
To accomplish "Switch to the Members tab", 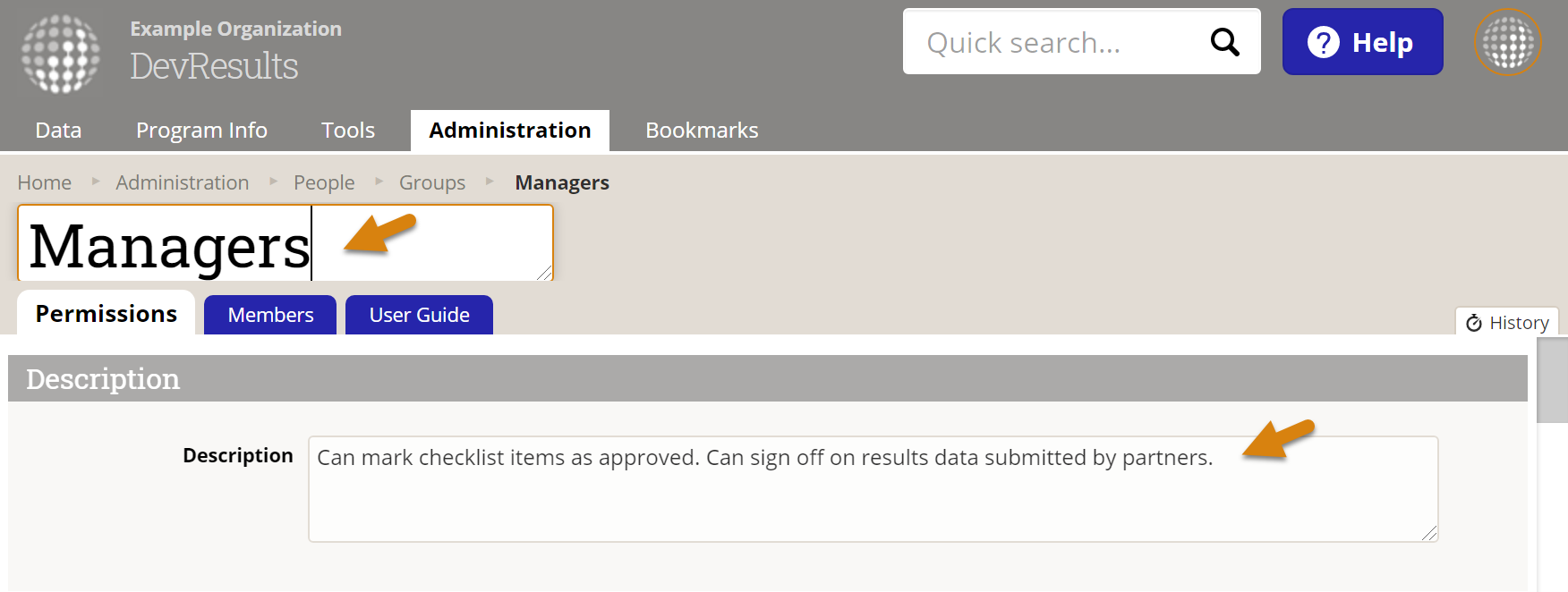I will 270,315.
